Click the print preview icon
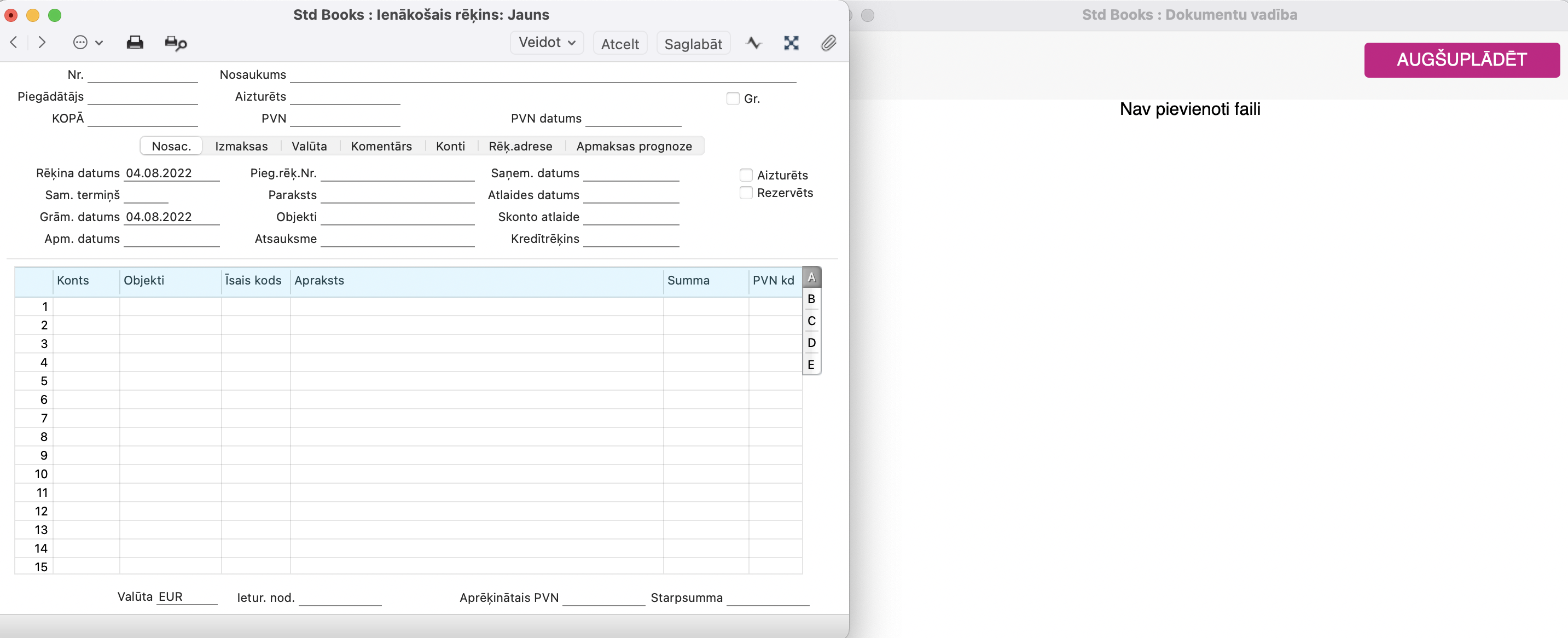The height and width of the screenshot is (638, 1568). coord(176,43)
